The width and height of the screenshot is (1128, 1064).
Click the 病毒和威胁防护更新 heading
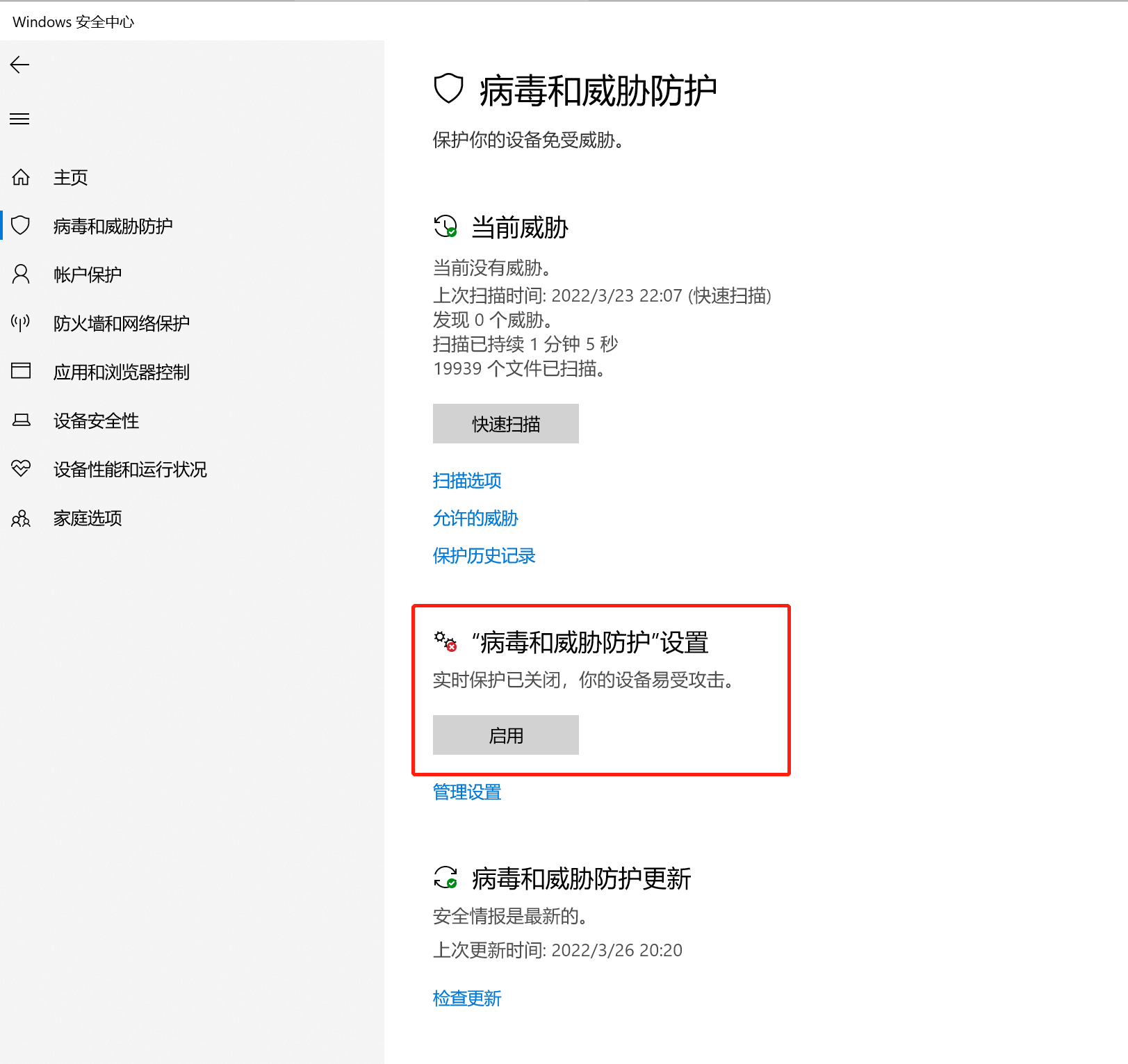[x=581, y=878]
